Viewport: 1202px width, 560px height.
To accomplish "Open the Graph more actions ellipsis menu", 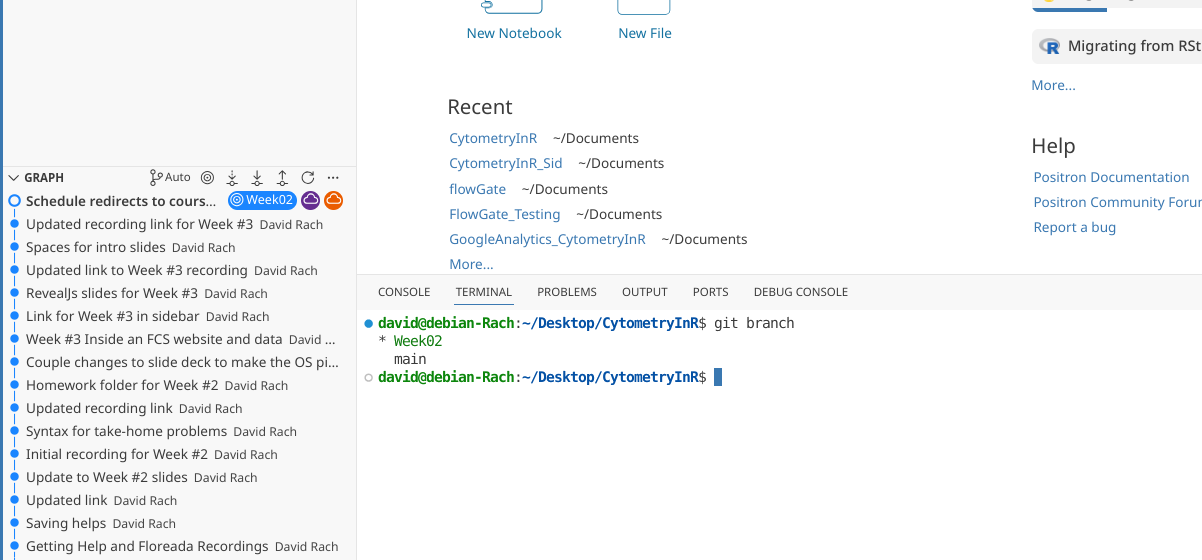I will click(x=334, y=177).
